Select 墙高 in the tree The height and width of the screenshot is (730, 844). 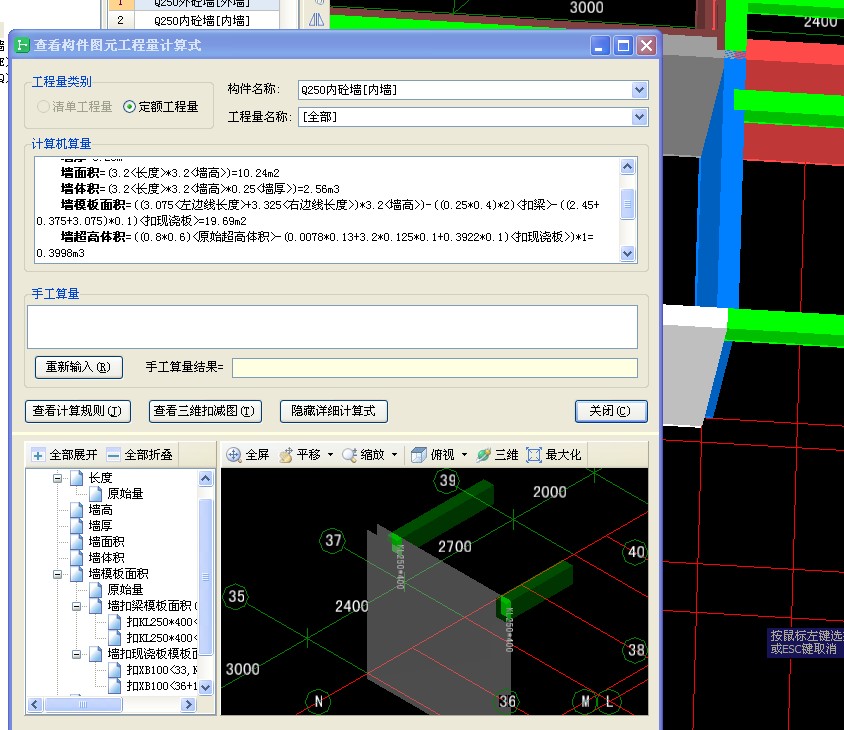coord(101,510)
